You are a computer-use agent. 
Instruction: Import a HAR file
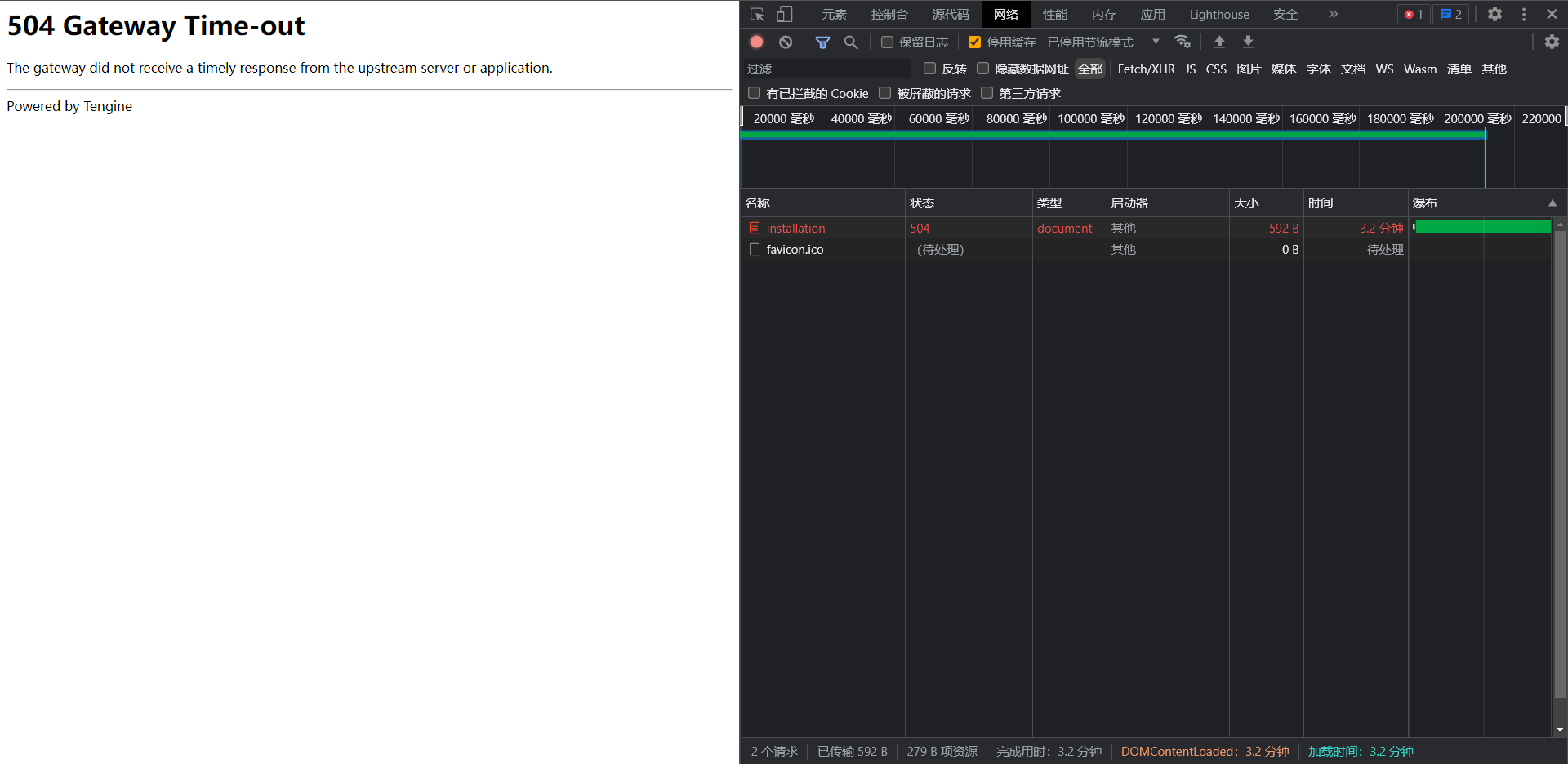(x=1219, y=42)
